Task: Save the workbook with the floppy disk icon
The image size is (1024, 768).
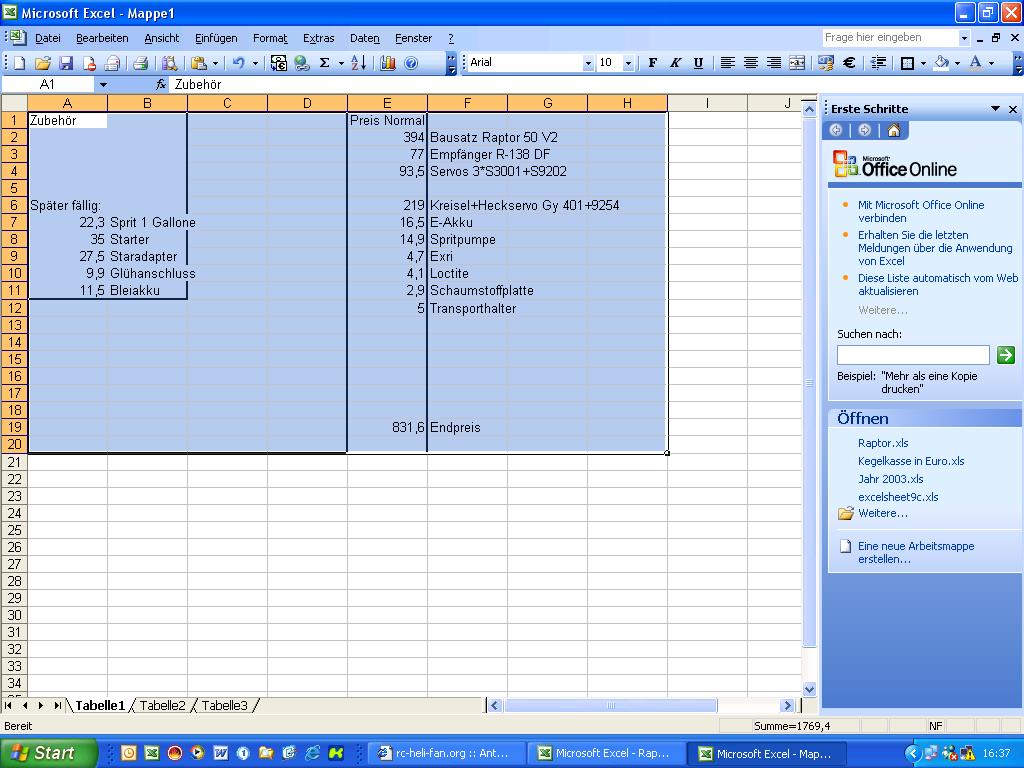Action: (65, 63)
